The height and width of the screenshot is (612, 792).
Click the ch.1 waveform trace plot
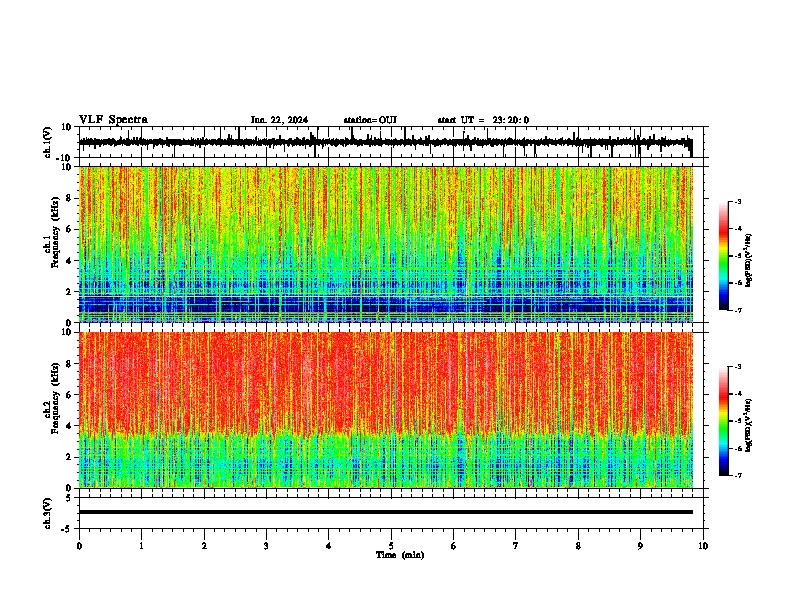391,142
